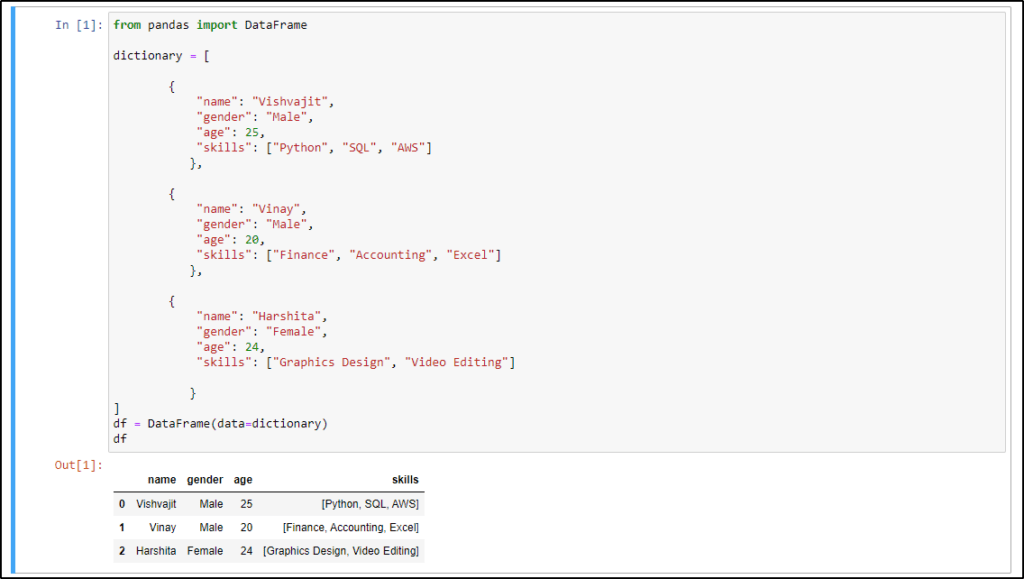Viewport: 1024px width, 579px height.
Task: Click the age value 24 in the output row
Action: (246, 551)
